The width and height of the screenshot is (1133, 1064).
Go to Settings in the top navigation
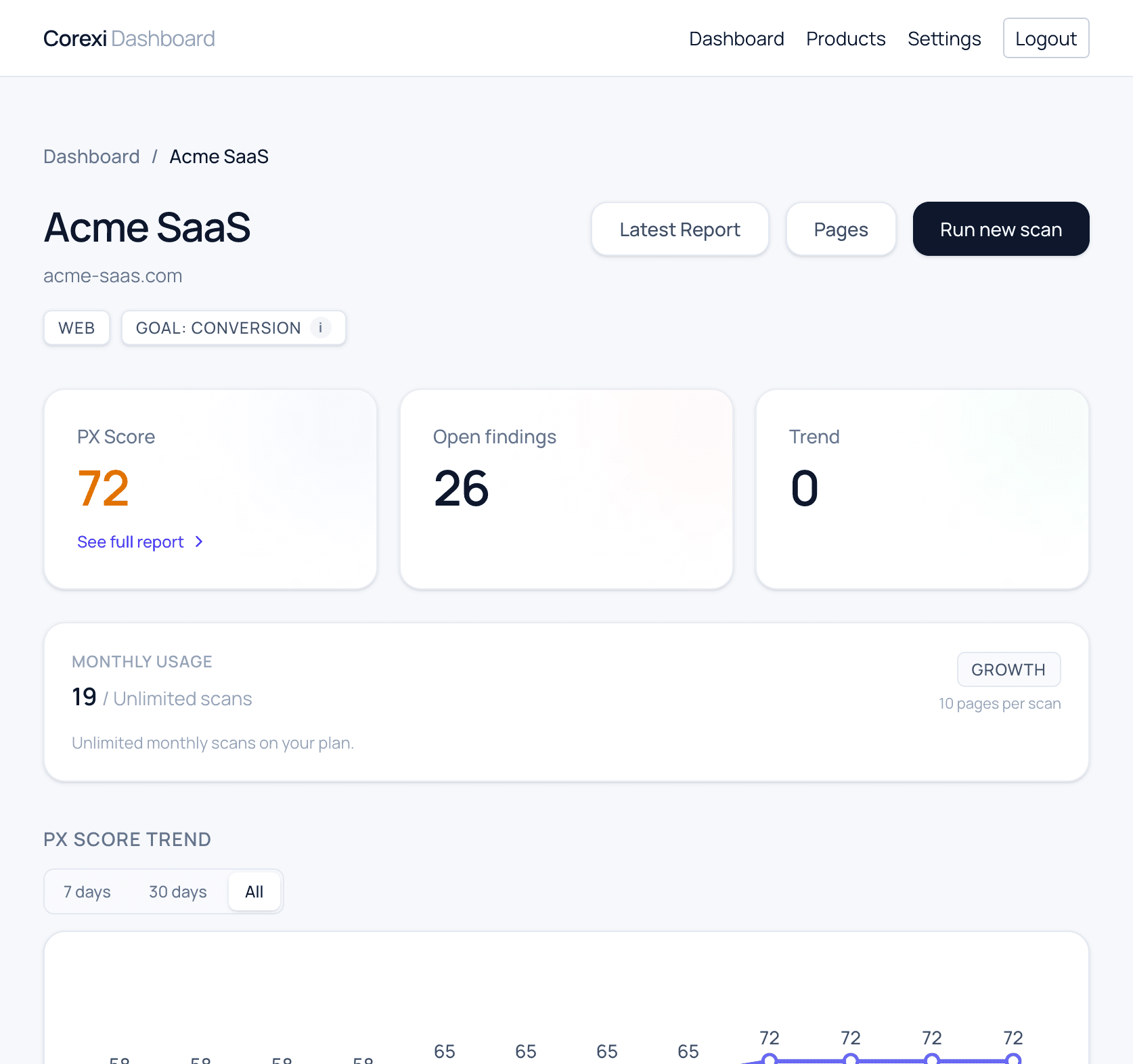click(x=944, y=39)
